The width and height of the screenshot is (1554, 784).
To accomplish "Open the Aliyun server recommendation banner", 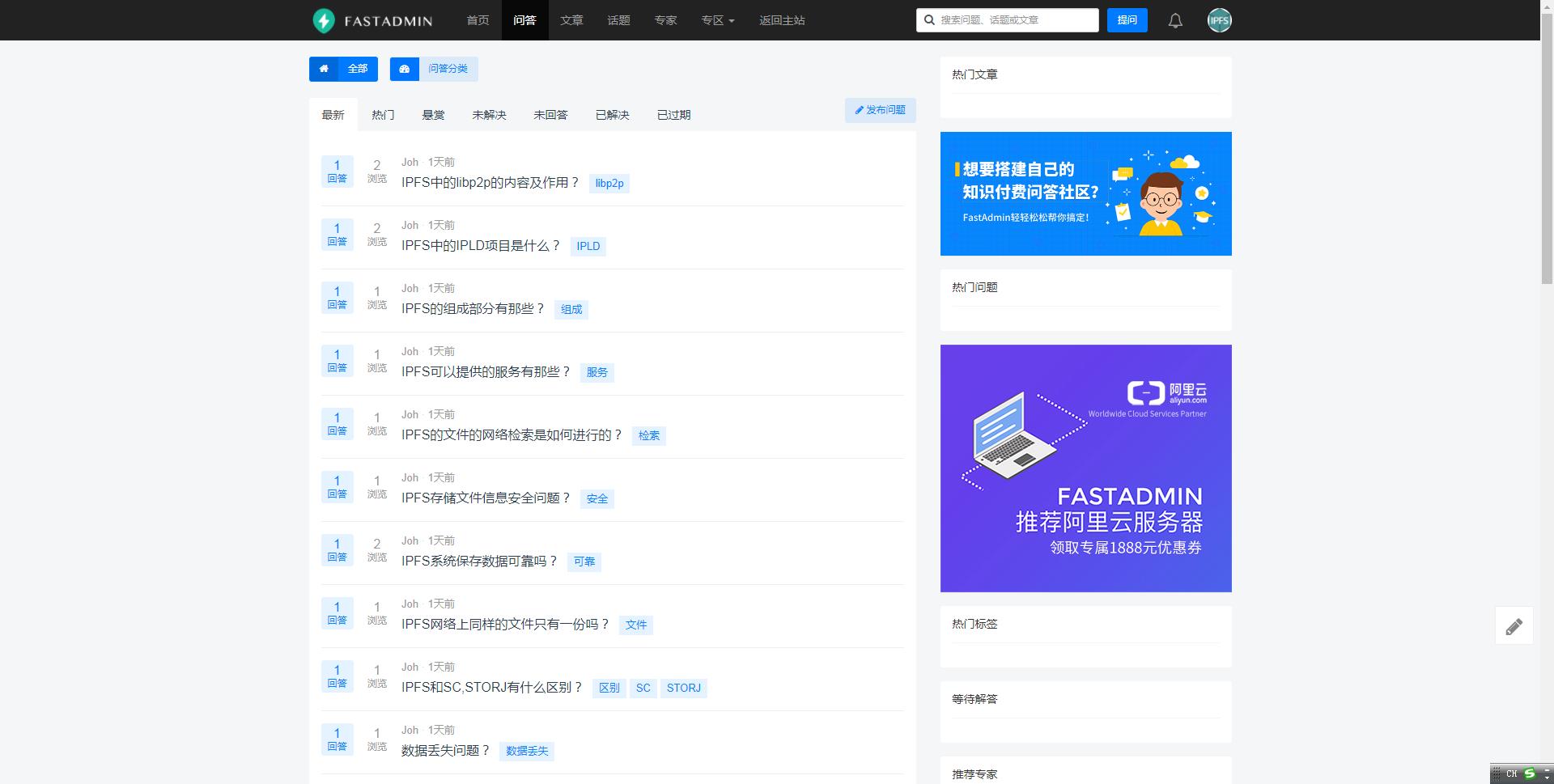I will click(x=1085, y=468).
